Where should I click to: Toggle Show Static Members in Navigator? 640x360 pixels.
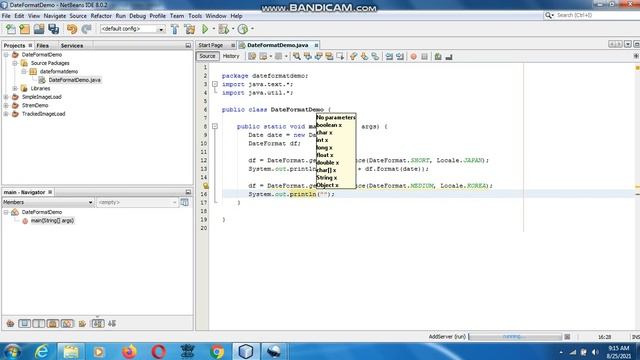coord(39,324)
